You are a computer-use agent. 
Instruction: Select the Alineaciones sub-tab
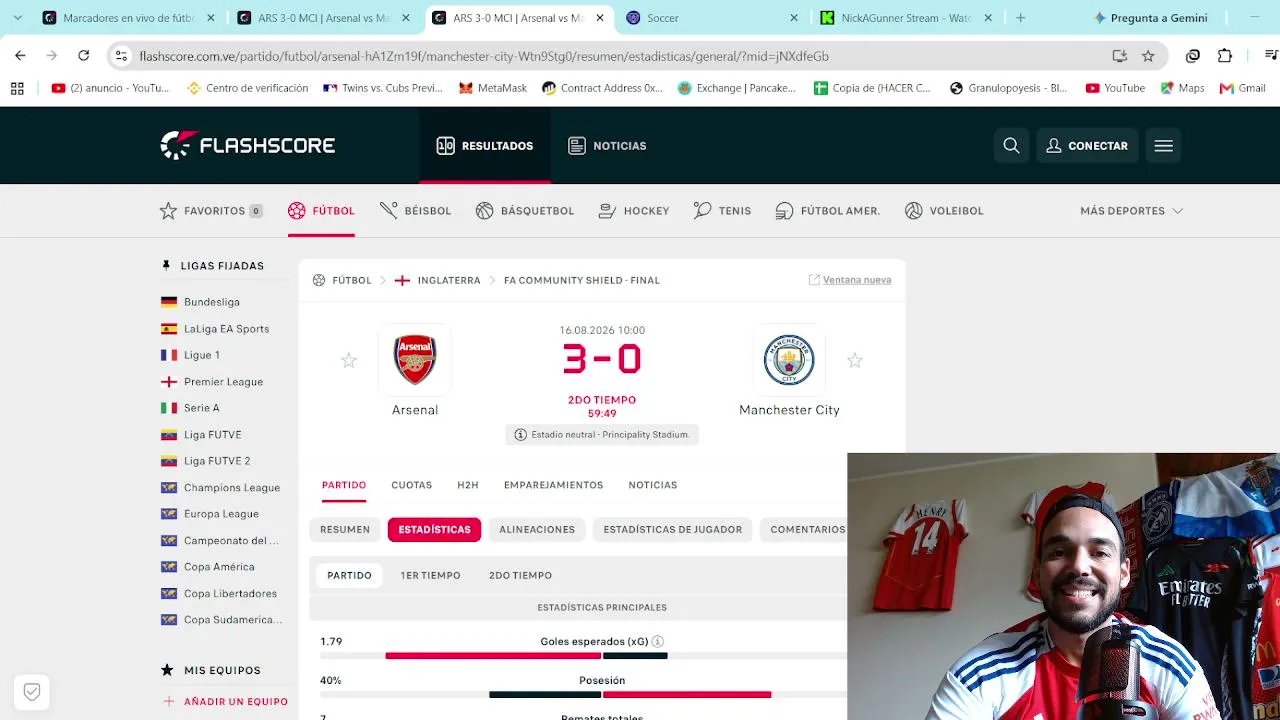[537, 530]
